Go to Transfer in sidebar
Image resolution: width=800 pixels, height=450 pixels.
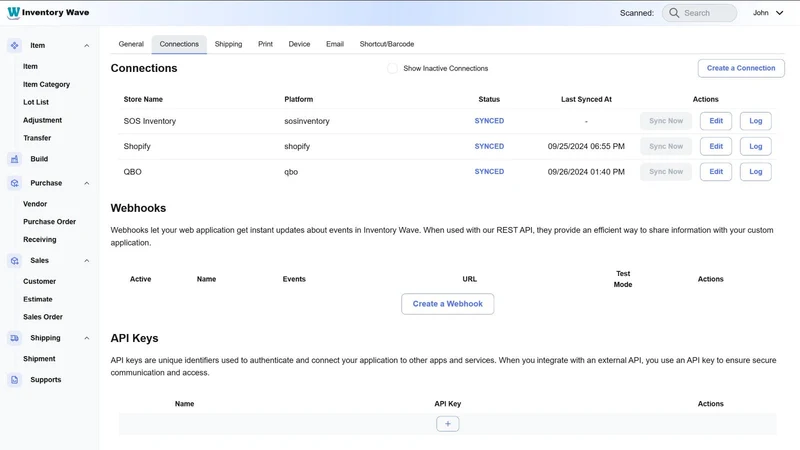pyautogui.click(x=37, y=138)
